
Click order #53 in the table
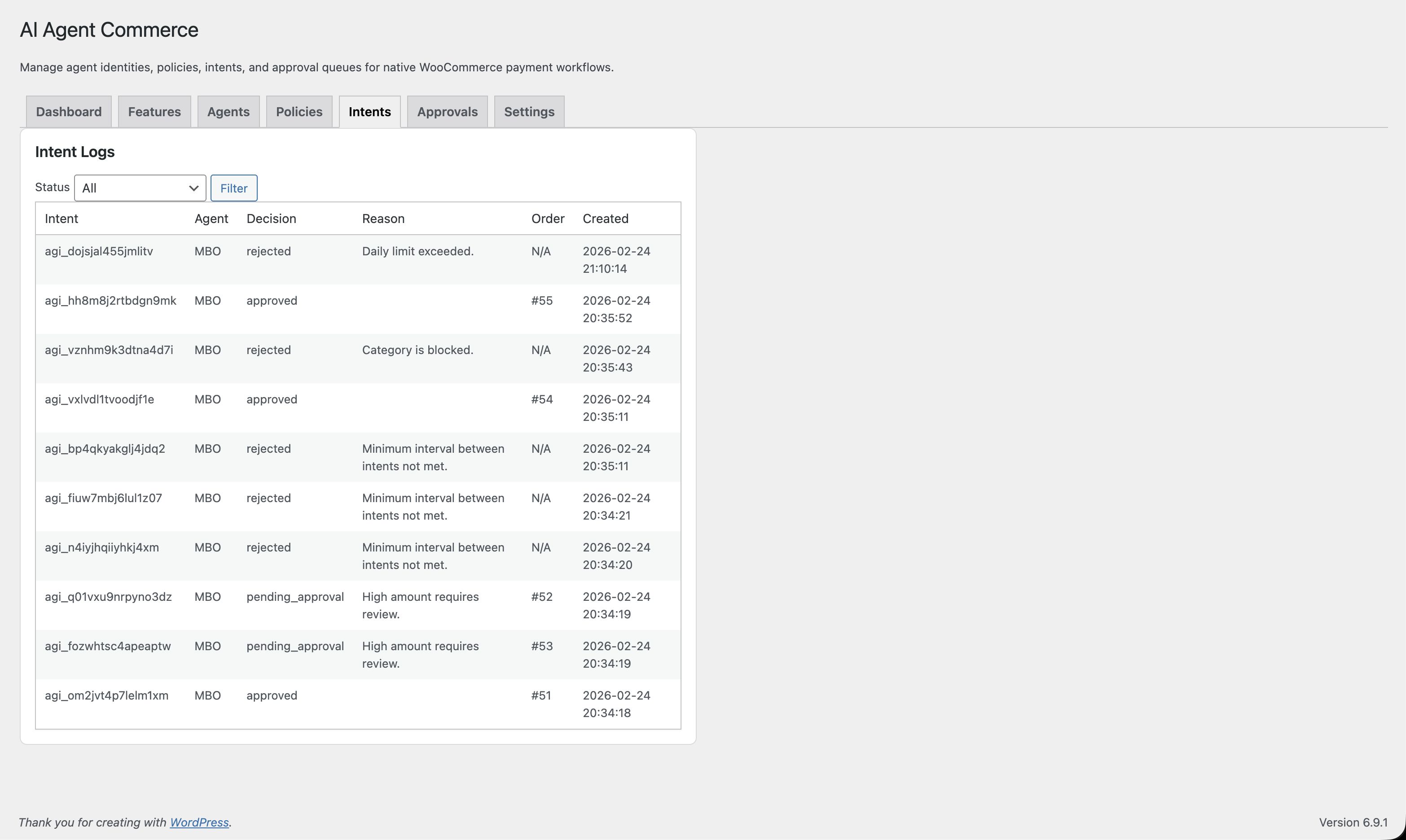click(541, 646)
